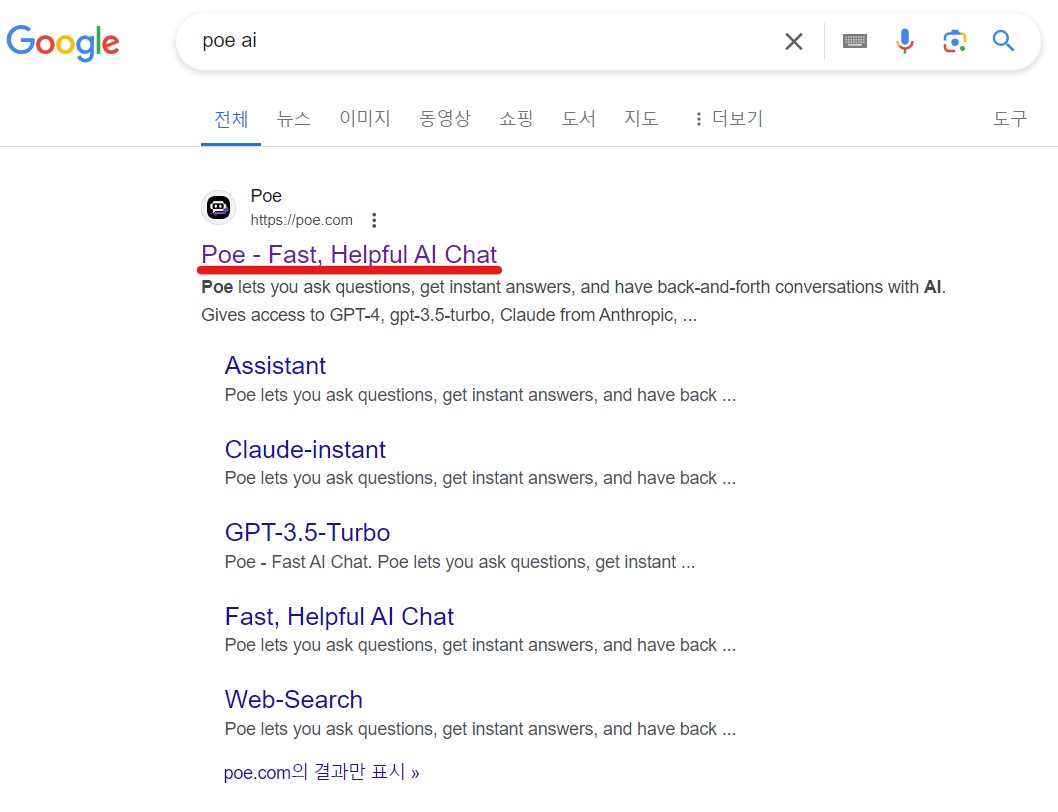
Task: Select the 전체 (All) tab
Action: (231, 119)
